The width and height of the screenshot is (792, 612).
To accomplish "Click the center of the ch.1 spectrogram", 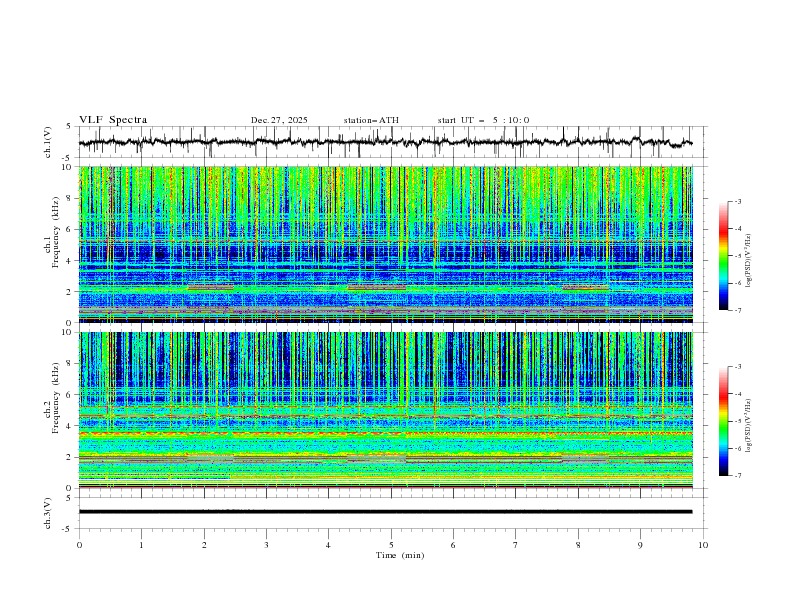I will [390, 244].
